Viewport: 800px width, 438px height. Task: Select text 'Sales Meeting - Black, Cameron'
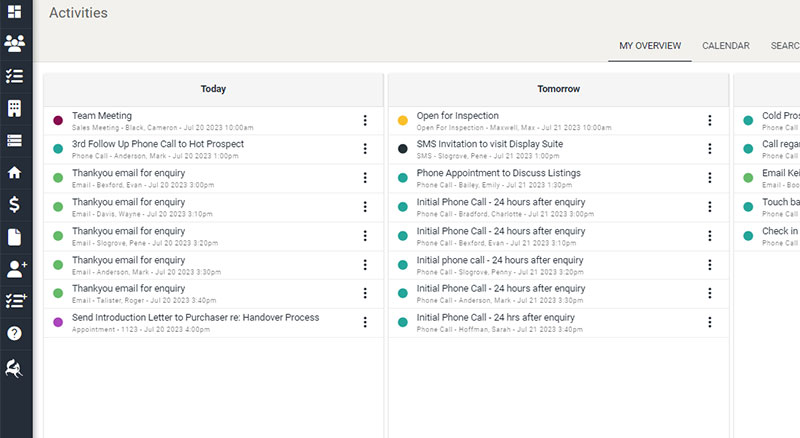124,128
